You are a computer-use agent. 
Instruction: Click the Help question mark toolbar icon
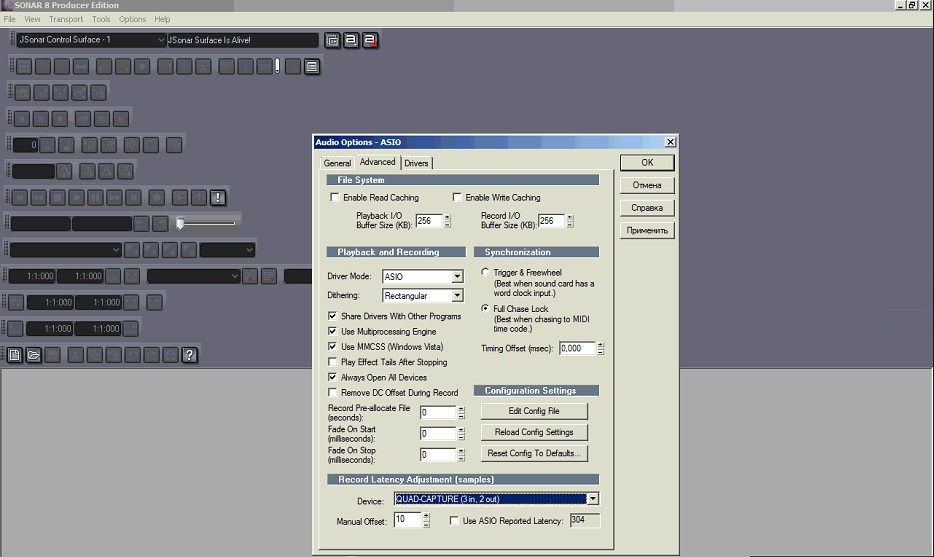tap(190, 354)
